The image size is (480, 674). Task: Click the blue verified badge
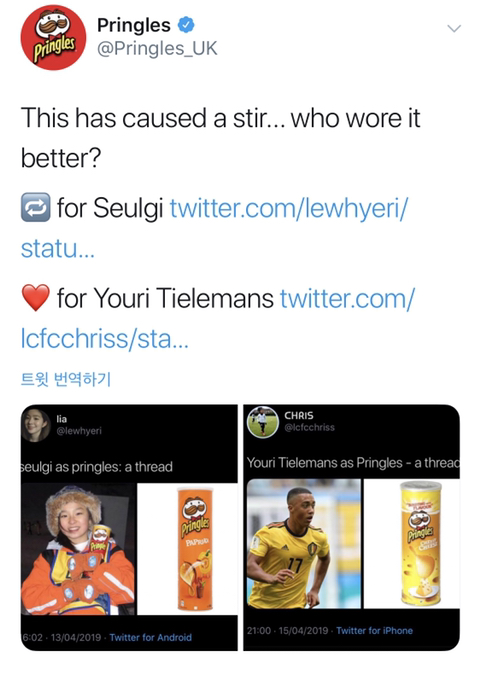(186, 25)
